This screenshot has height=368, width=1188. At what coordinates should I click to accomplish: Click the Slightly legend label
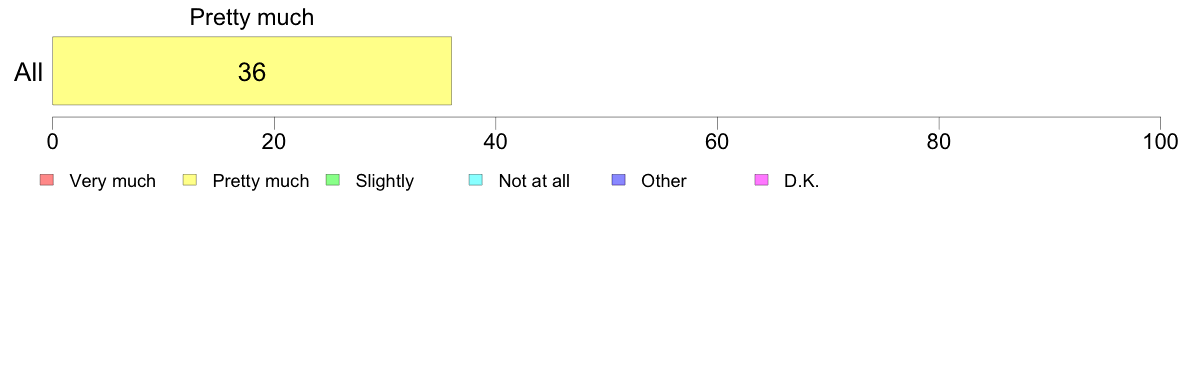[385, 181]
